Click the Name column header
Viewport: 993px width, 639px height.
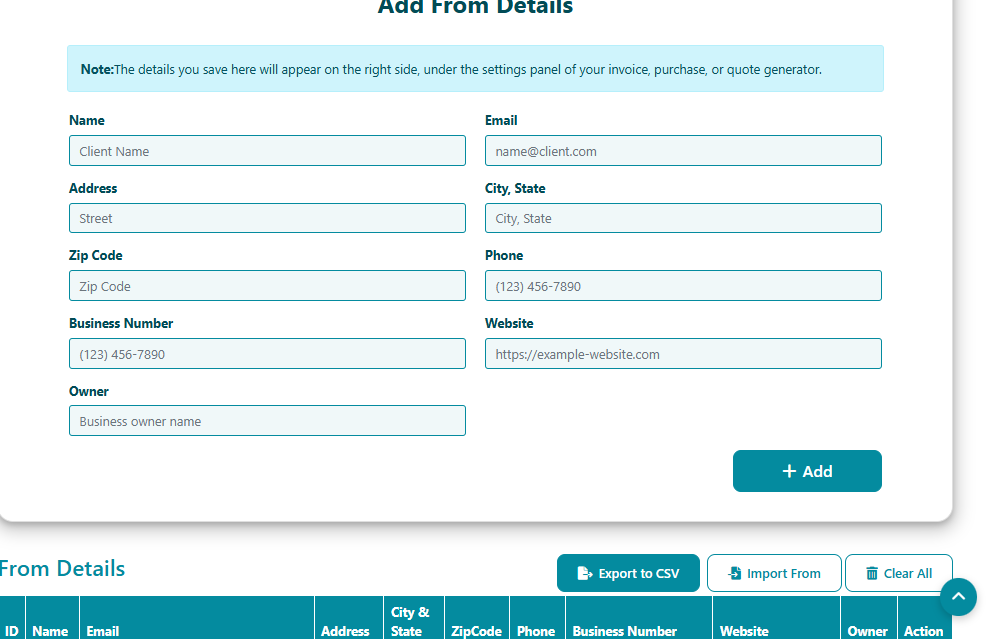(x=50, y=631)
